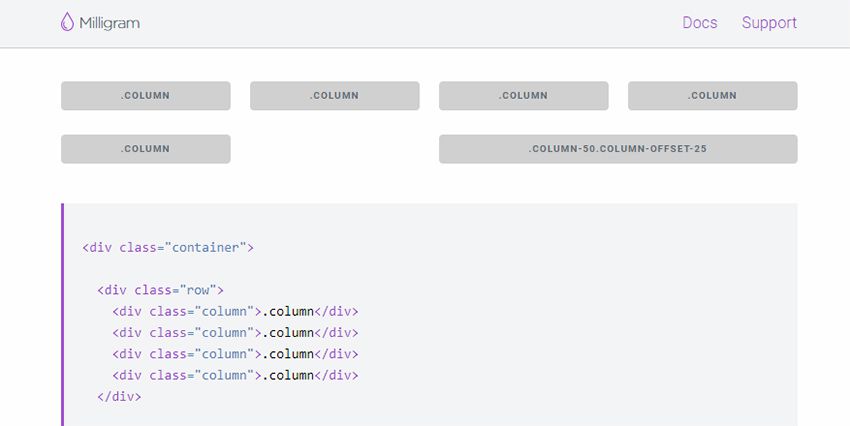Click the first div class="column" code line
Viewport: 850px width, 426px height.
point(235,311)
